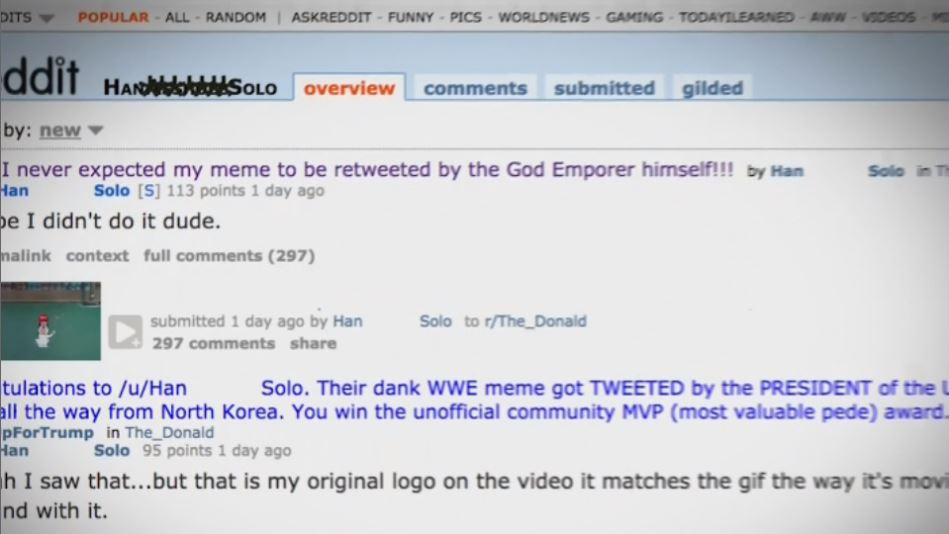Viewport: 949px width, 534px height.
Task: Open the subreddits dropdown arrow at top
Action: (x=45, y=18)
